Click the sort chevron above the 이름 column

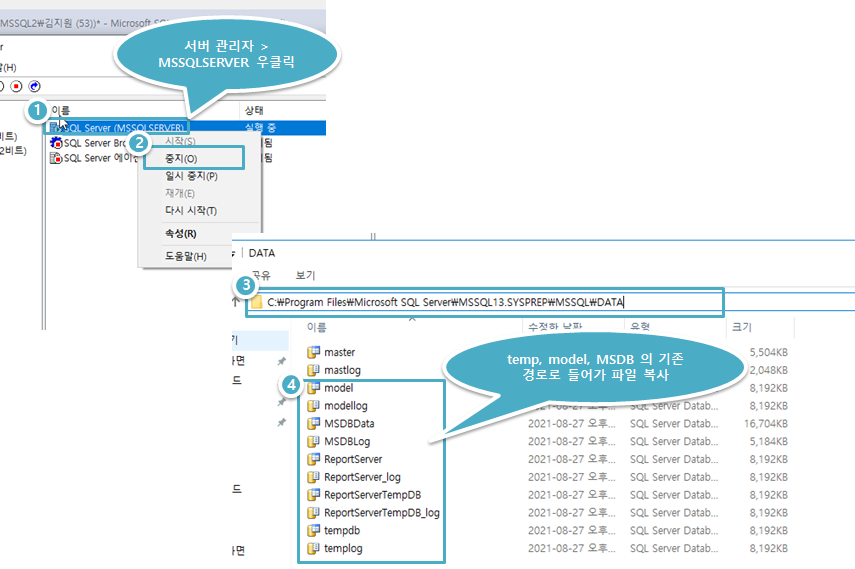412,319
